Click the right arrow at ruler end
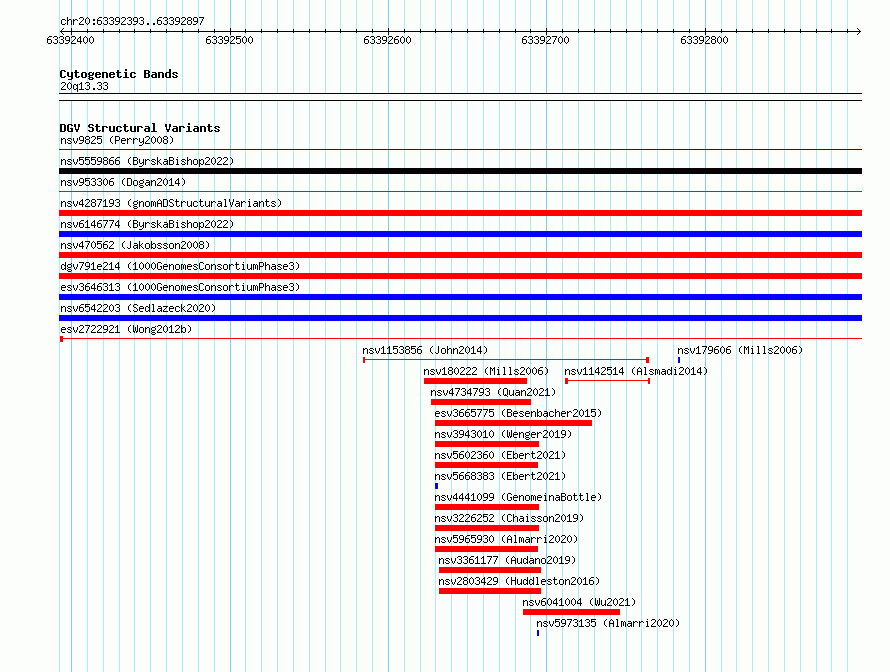890x672 pixels. 858,31
